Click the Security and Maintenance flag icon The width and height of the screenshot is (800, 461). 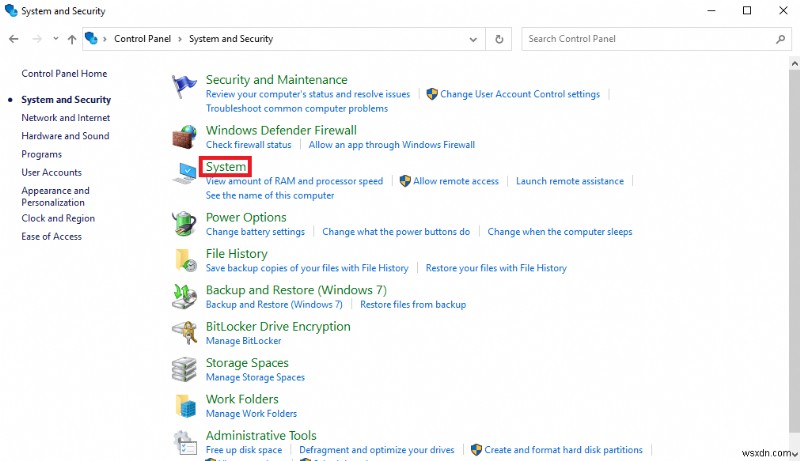click(x=184, y=87)
